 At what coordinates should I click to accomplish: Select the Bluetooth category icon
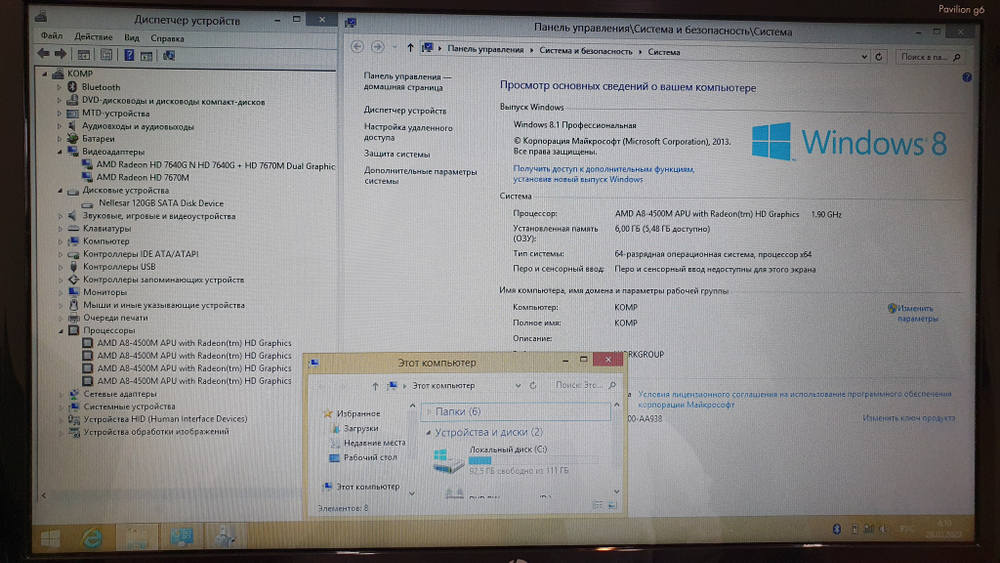point(72,87)
